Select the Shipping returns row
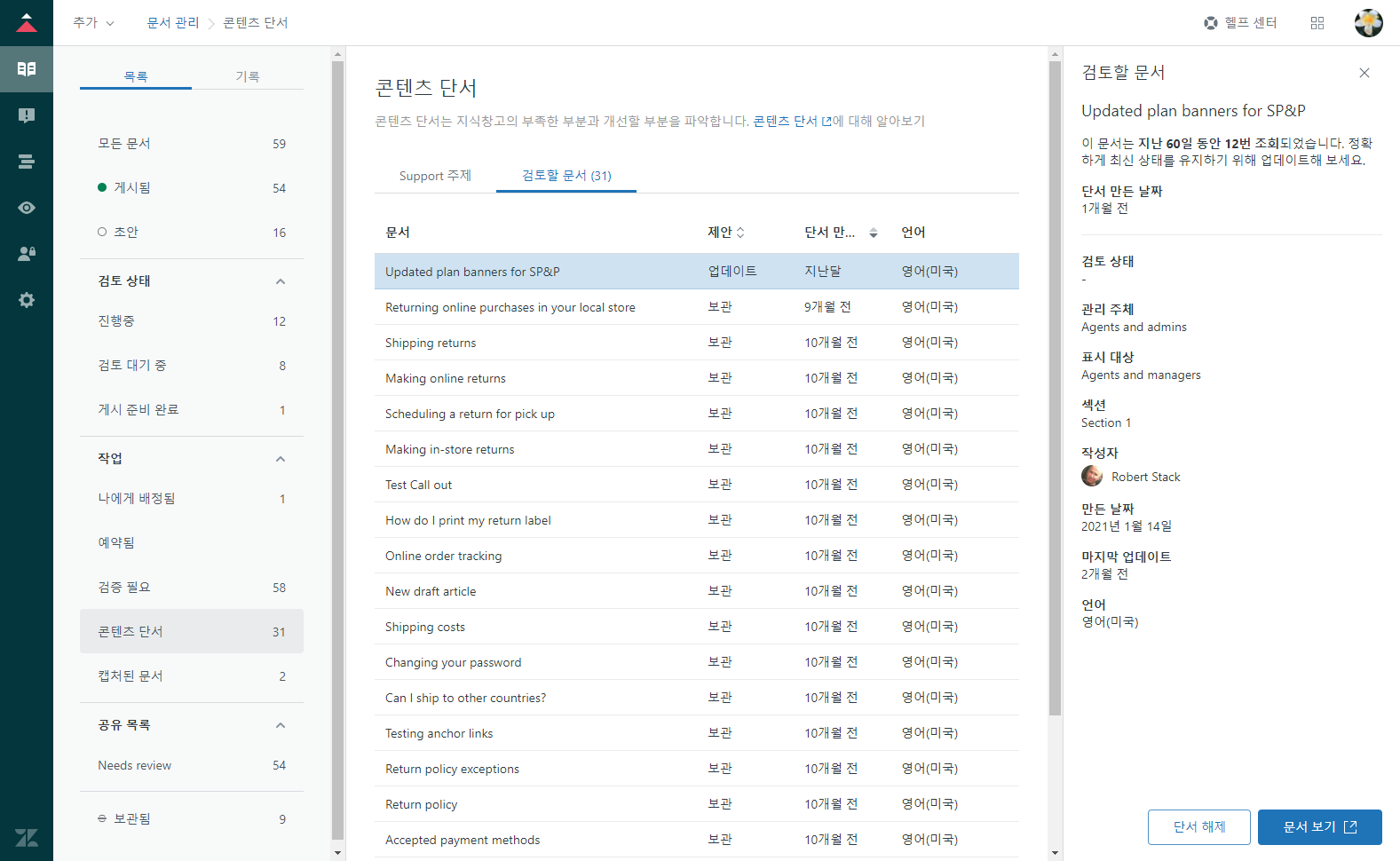1400x861 pixels. point(697,343)
